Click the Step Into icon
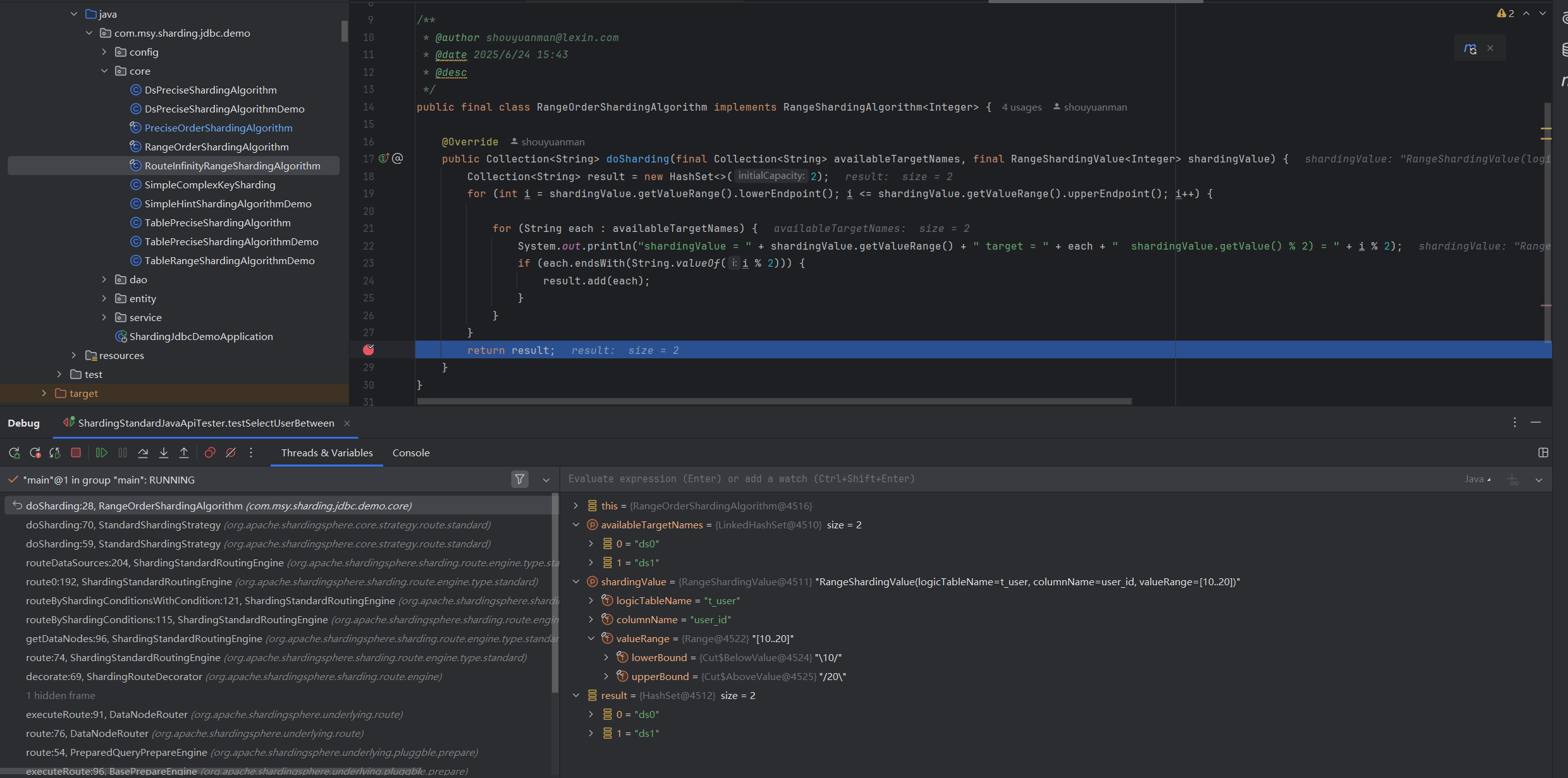 tap(164, 453)
